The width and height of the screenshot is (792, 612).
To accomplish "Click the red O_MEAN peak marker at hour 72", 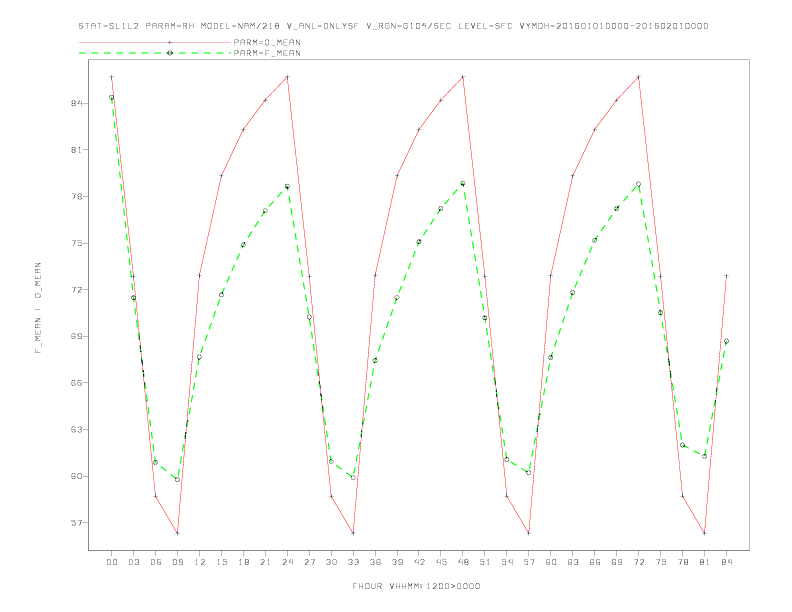I will 638,77.
